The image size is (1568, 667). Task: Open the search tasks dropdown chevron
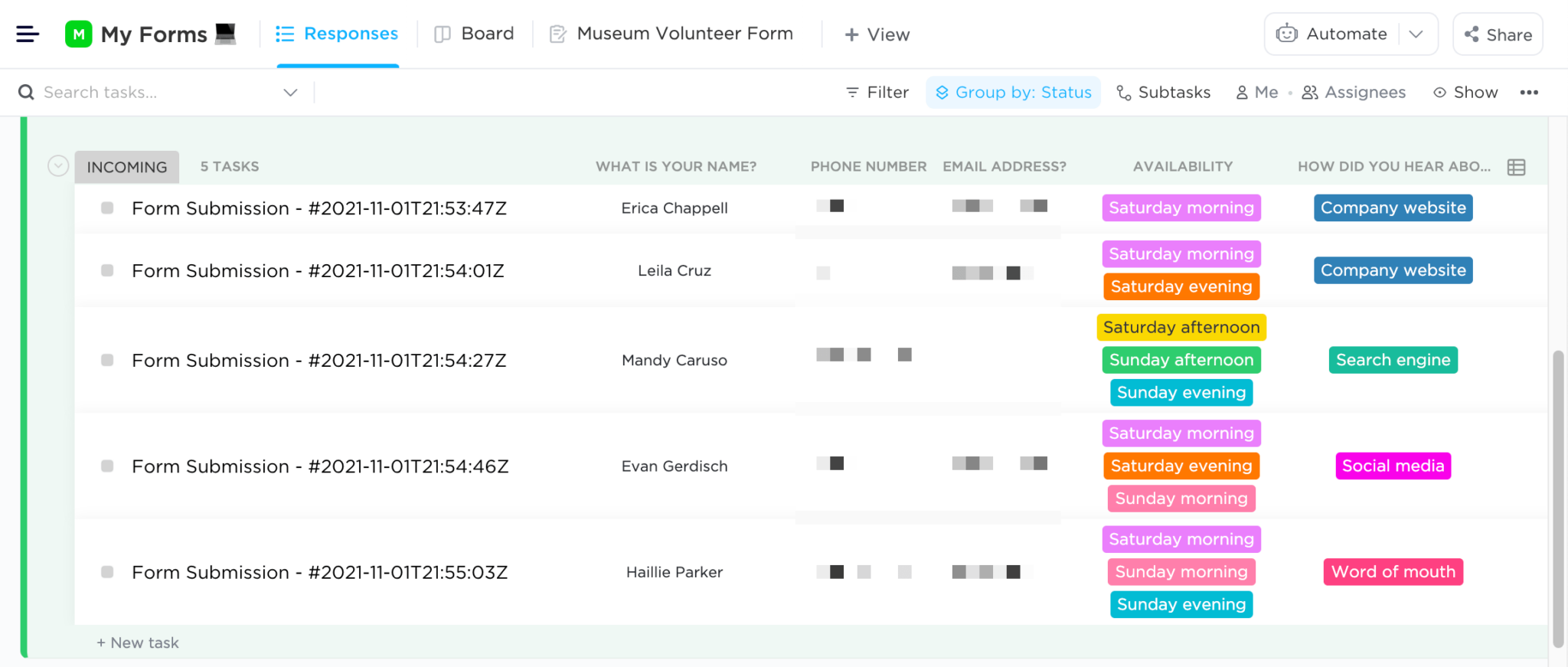coord(290,93)
